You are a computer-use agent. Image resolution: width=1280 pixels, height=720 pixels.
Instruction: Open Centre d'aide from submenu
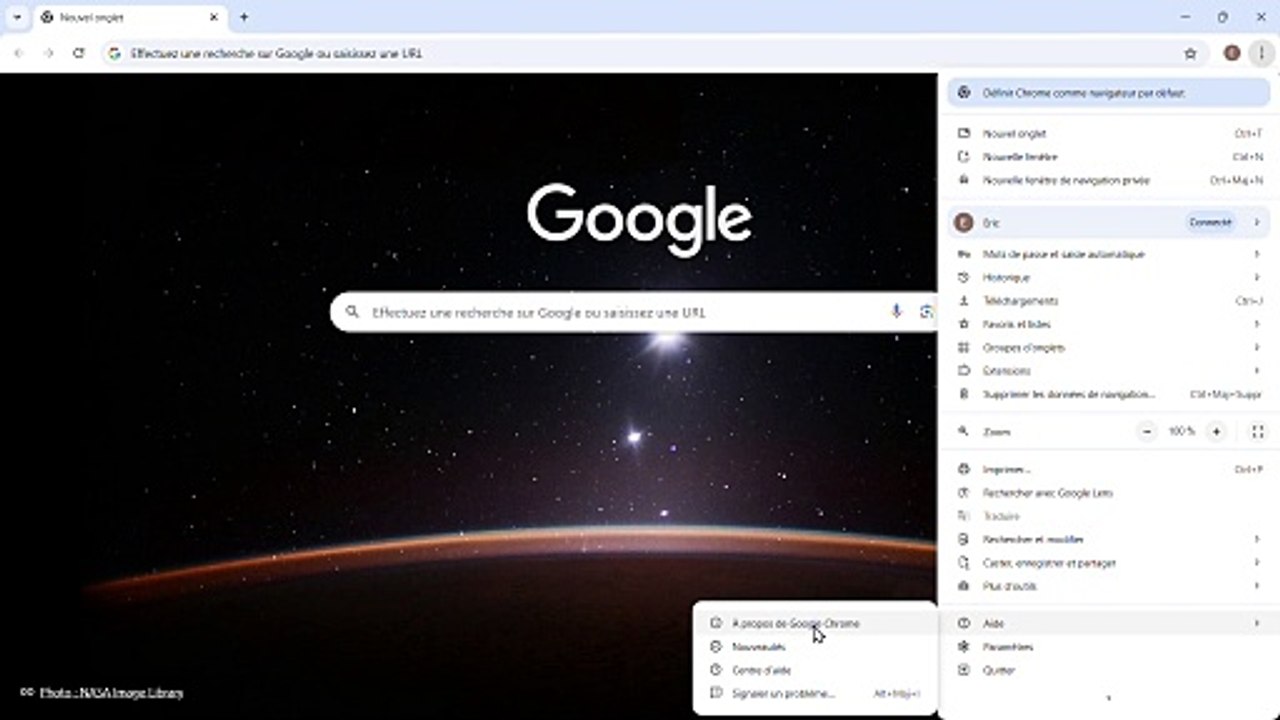point(815,670)
